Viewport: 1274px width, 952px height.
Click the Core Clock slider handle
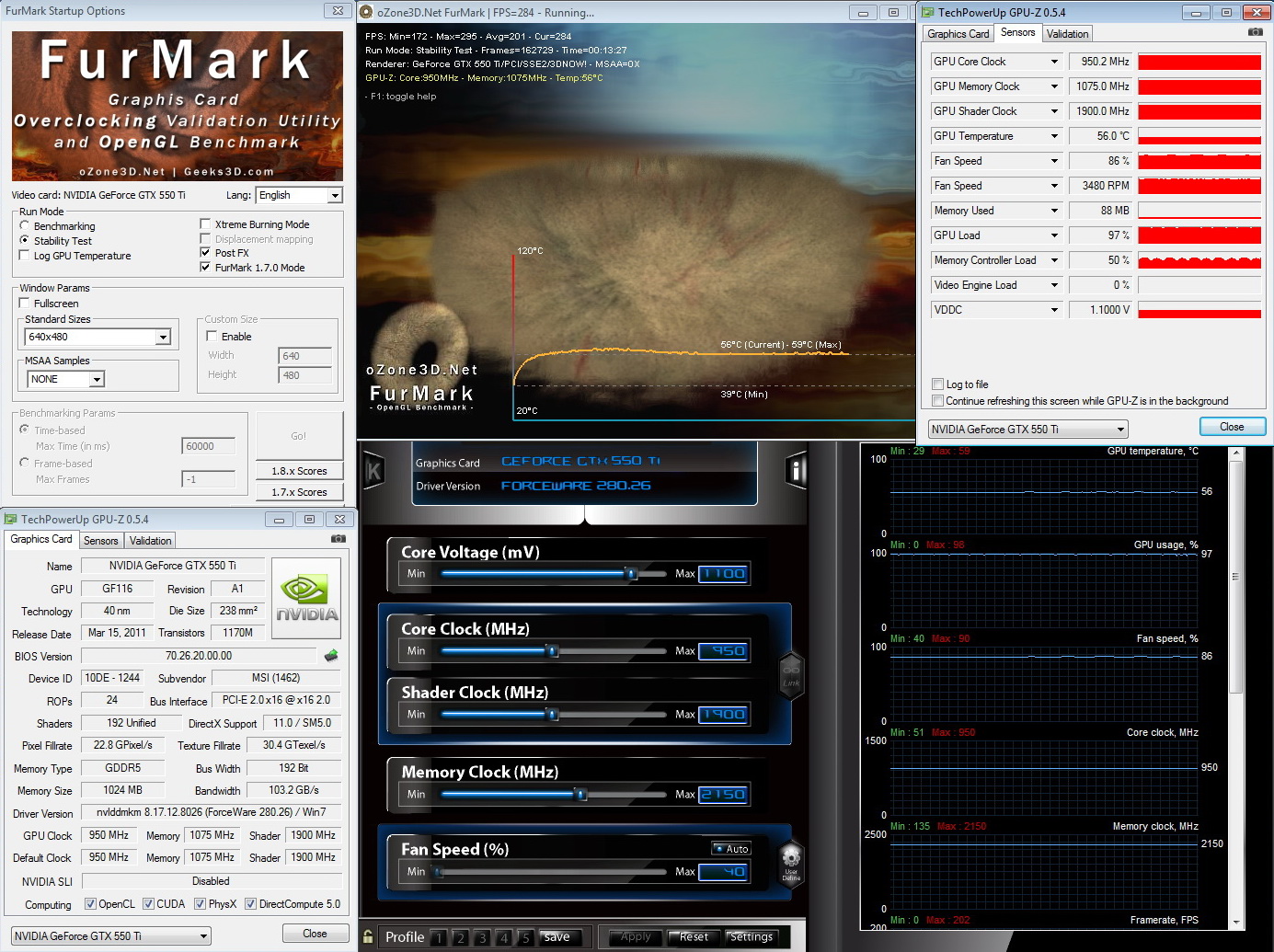point(553,651)
